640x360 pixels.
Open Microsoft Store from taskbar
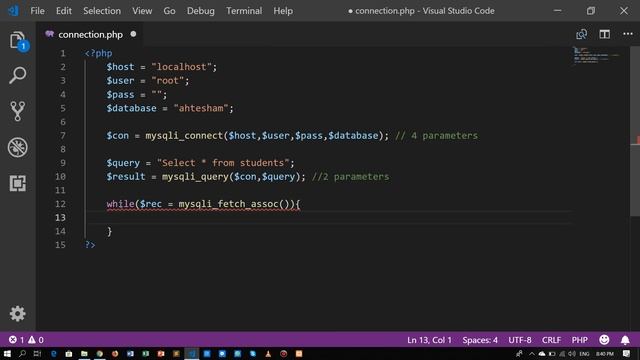[x=69, y=353]
